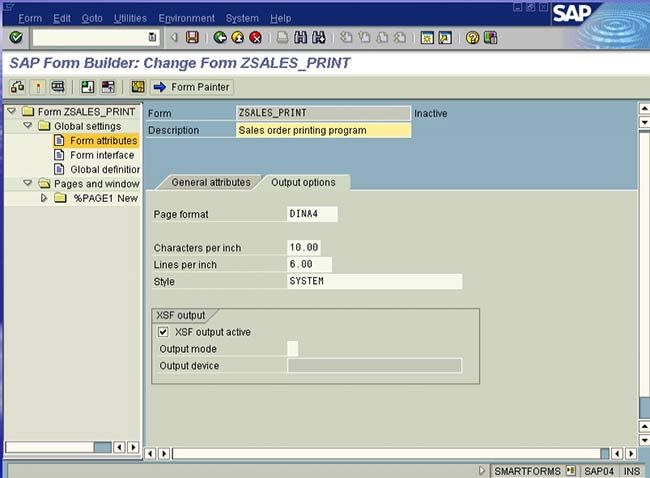The height and width of the screenshot is (478, 650).
Task: Click the Output device field
Action: [374, 366]
